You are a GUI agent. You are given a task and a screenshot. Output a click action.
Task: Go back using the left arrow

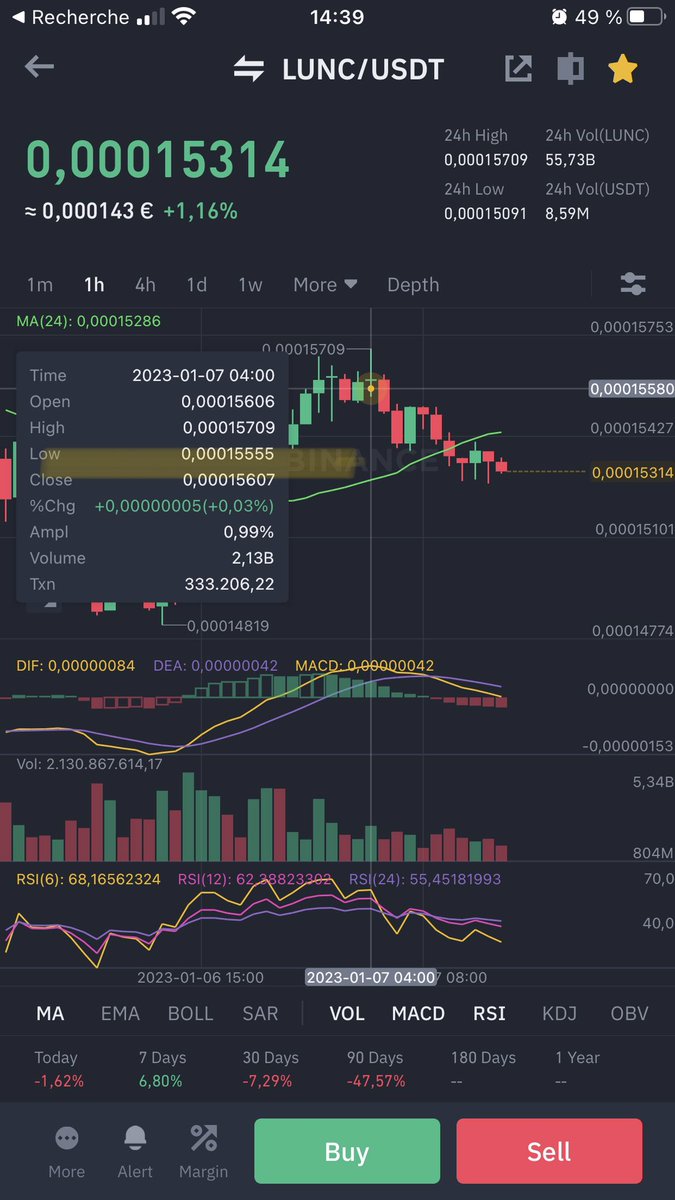[39, 67]
